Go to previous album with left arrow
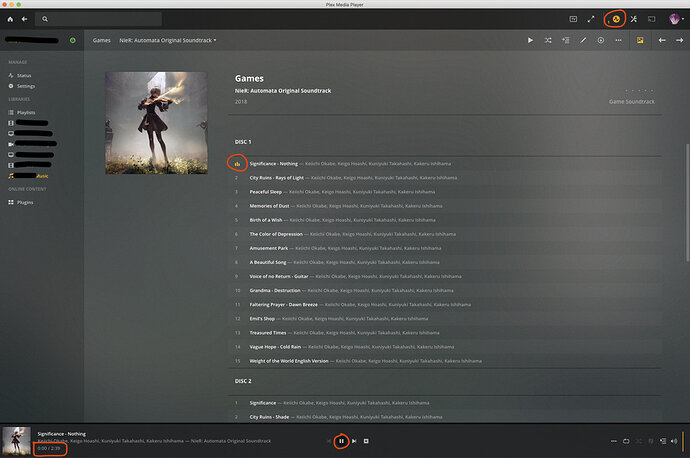This screenshot has height=458, width=690. tap(662, 40)
